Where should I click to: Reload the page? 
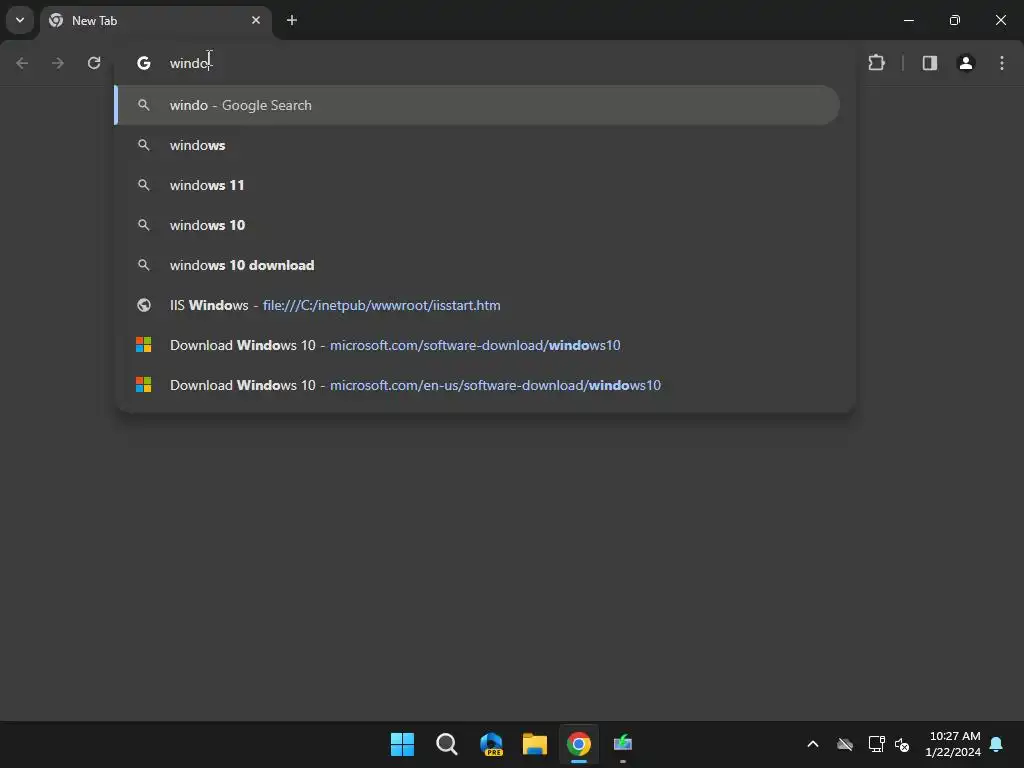[x=94, y=63]
